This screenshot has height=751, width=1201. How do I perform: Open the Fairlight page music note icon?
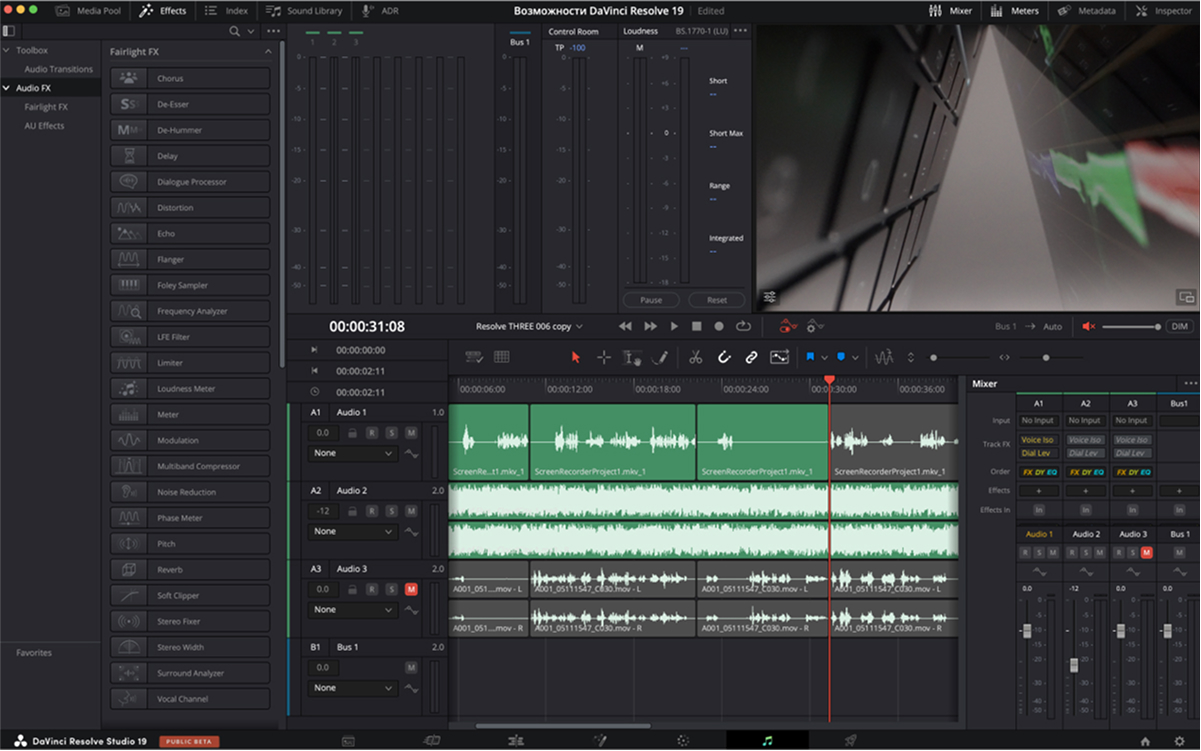click(x=767, y=741)
